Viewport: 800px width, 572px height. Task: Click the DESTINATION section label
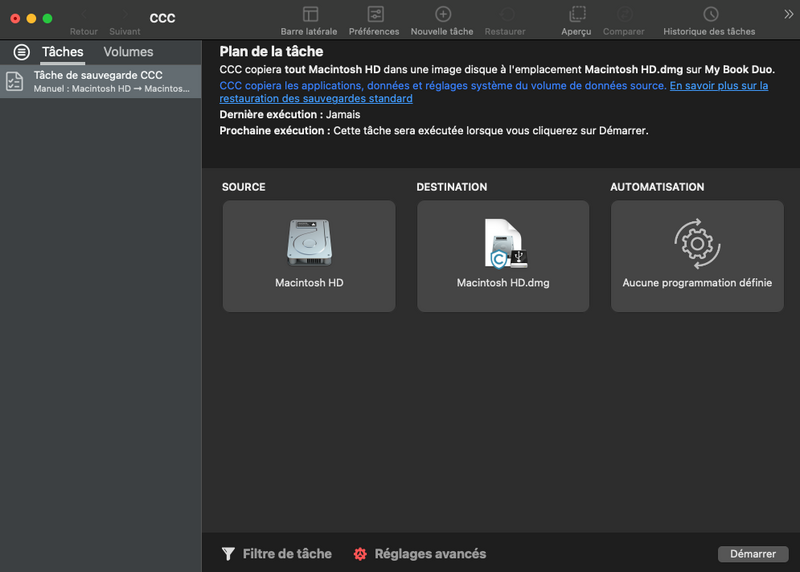click(x=452, y=187)
